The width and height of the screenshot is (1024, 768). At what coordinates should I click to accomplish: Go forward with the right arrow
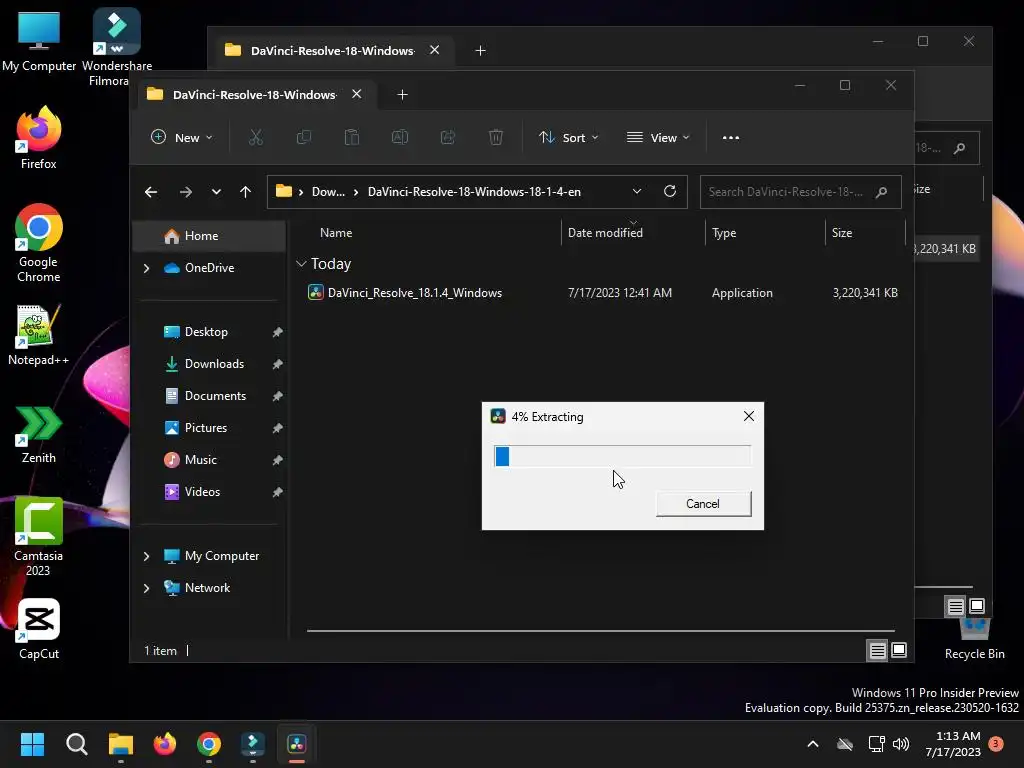pyautogui.click(x=185, y=192)
